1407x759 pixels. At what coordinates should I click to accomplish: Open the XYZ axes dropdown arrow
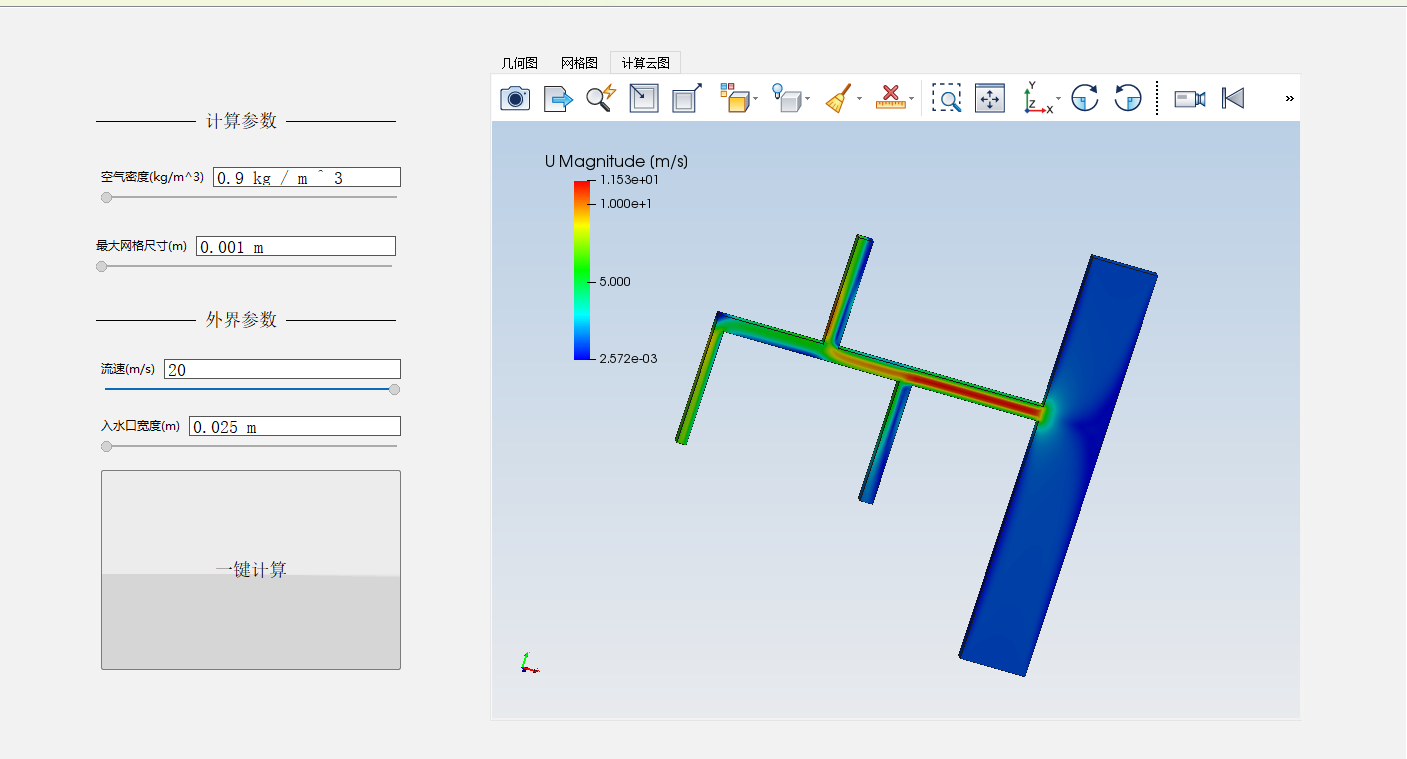[1059, 99]
